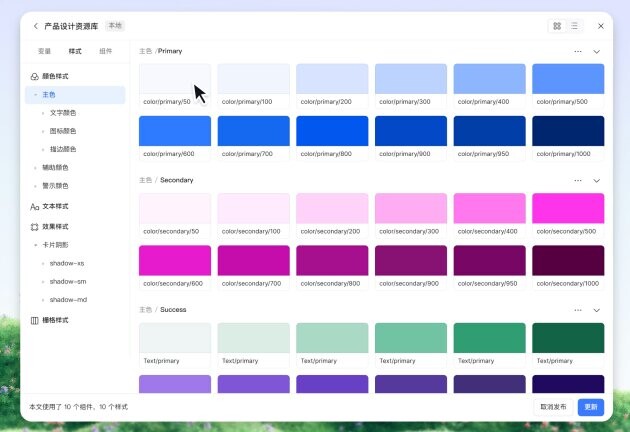
Task: Open more options for Success section
Action: click(x=578, y=310)
